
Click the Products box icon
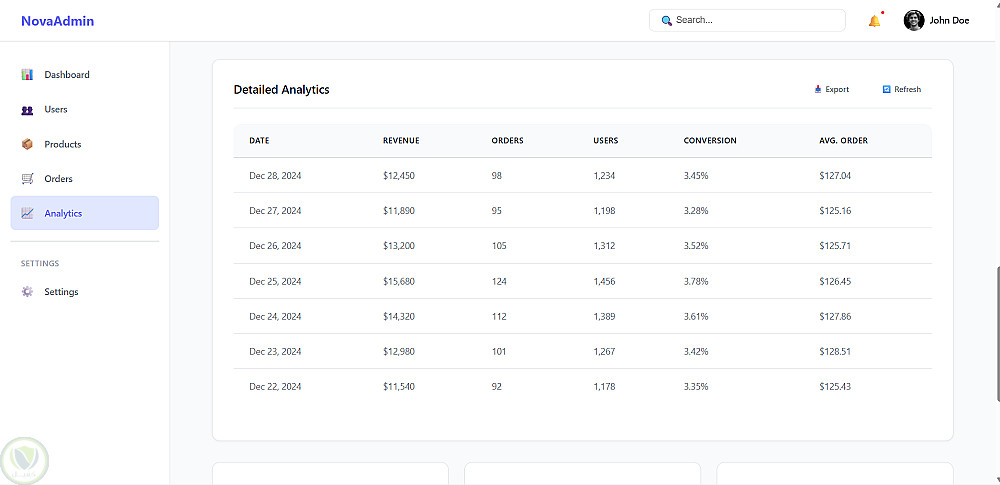[27, 144]
